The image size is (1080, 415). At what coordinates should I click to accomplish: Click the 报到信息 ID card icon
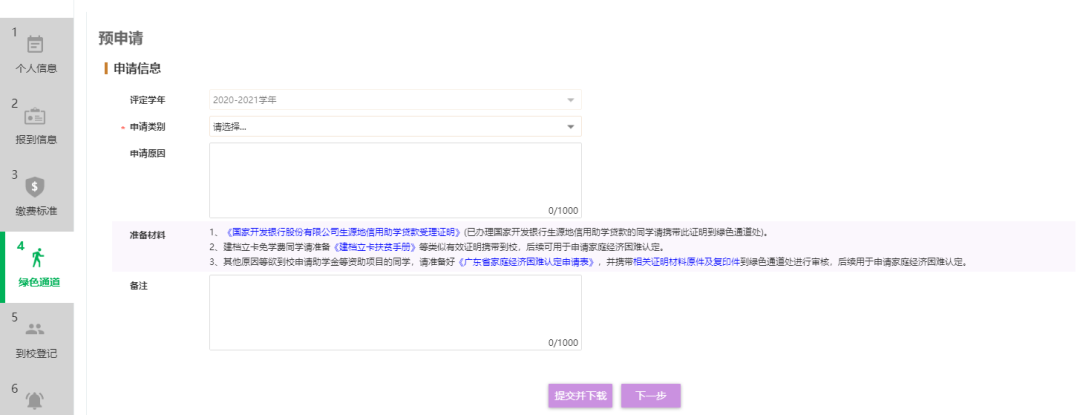[x=34, y=116]
